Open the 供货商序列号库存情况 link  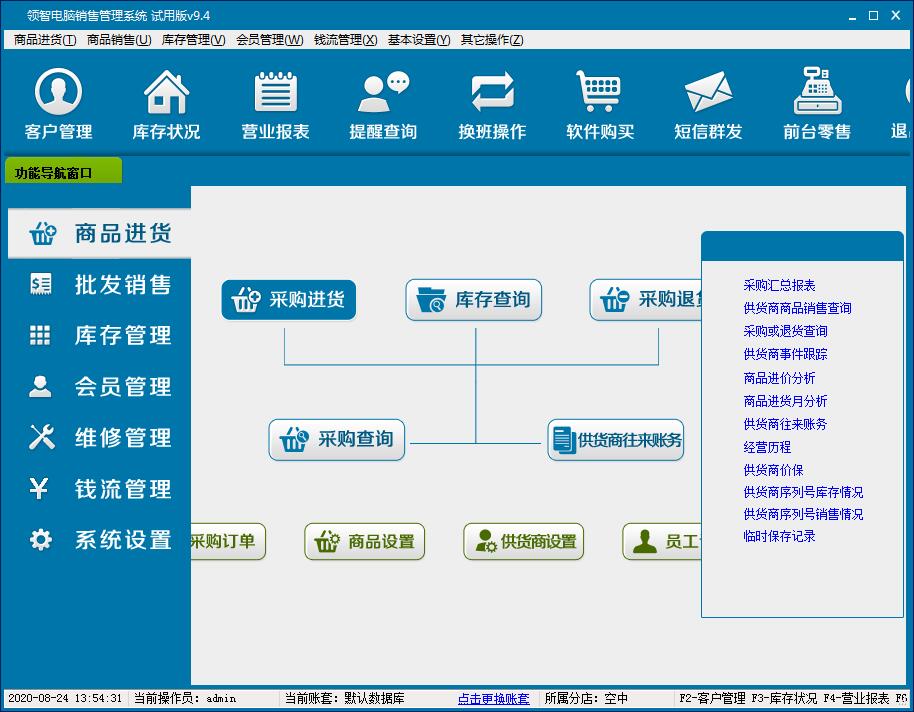point(803,492)
